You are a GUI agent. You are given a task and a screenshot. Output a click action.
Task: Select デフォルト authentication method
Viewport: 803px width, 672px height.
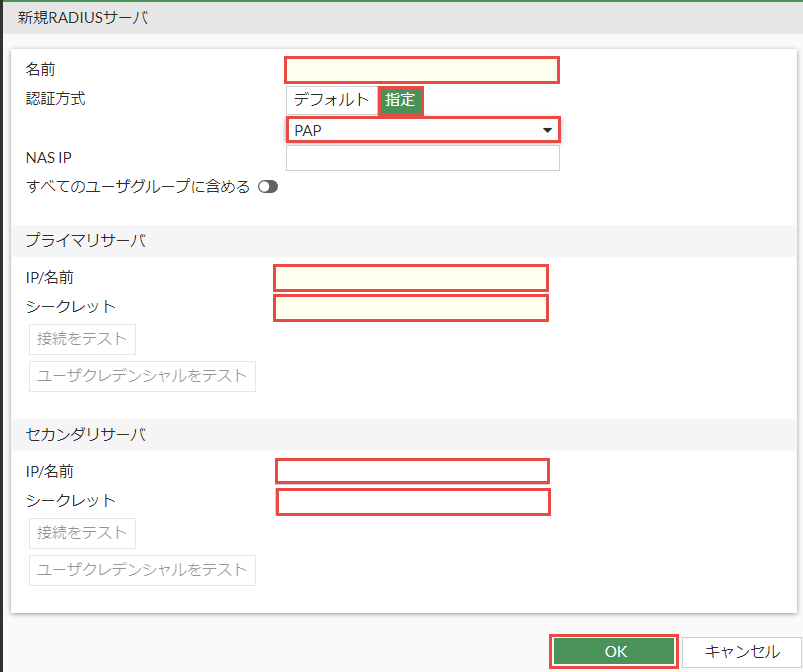click(x=331, y=100)
